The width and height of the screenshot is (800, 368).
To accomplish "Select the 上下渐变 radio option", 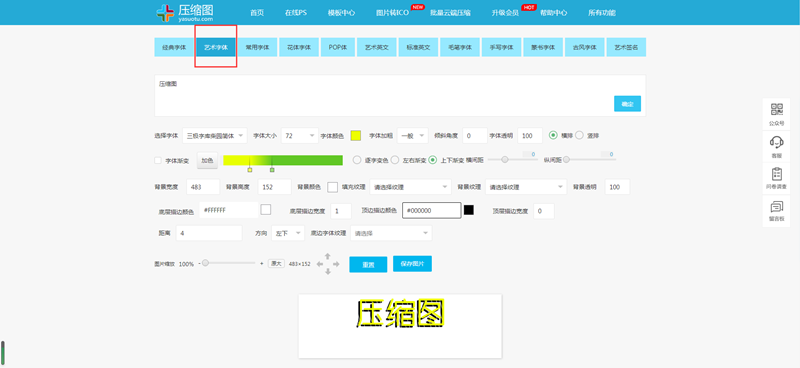I will coord(433,160).
